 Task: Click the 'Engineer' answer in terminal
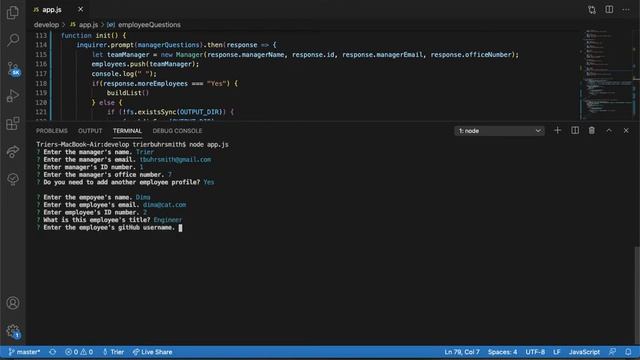click(x=168, y=220)
